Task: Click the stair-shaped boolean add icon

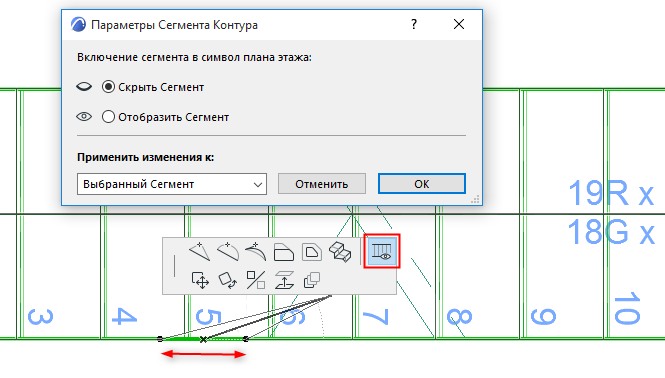Action: (340, 252)
